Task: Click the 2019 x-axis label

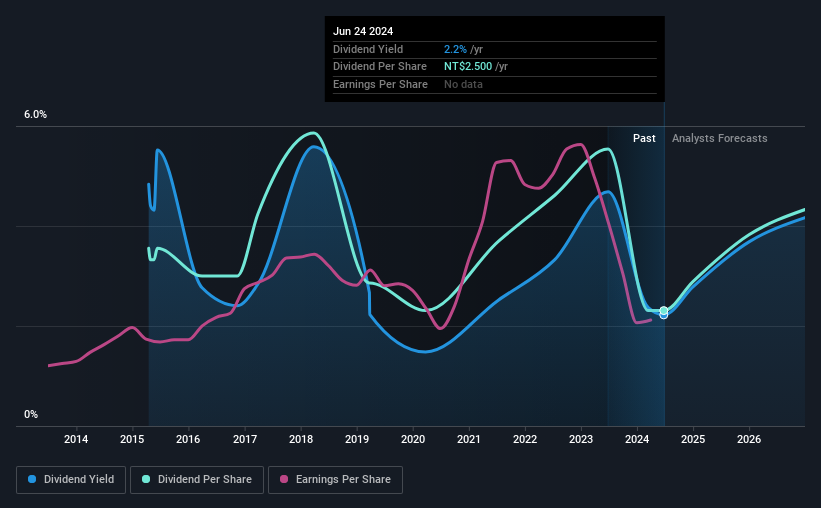Action: tap(357, 439)
